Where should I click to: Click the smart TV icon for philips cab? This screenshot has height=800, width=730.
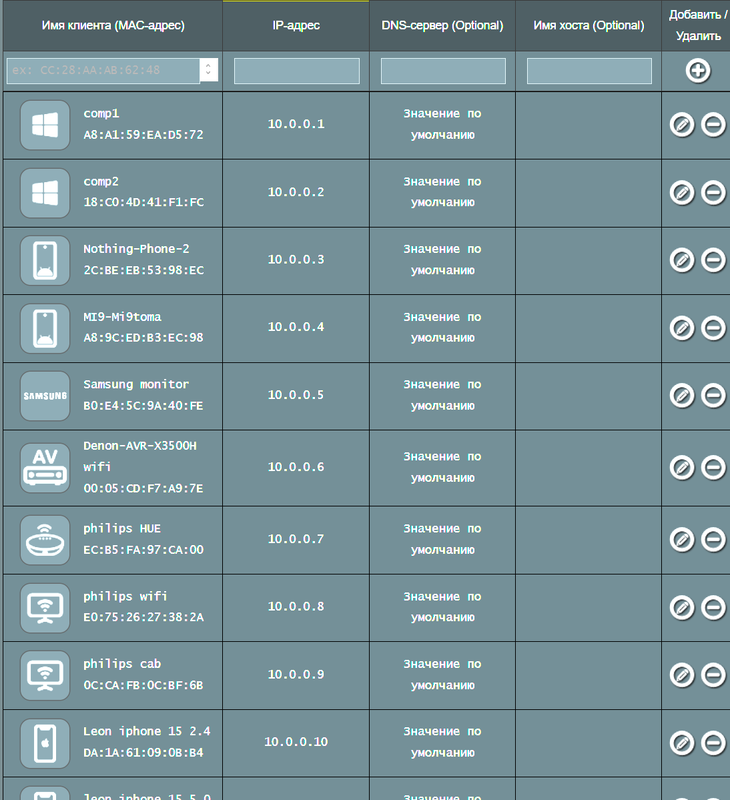coord(45,676)
